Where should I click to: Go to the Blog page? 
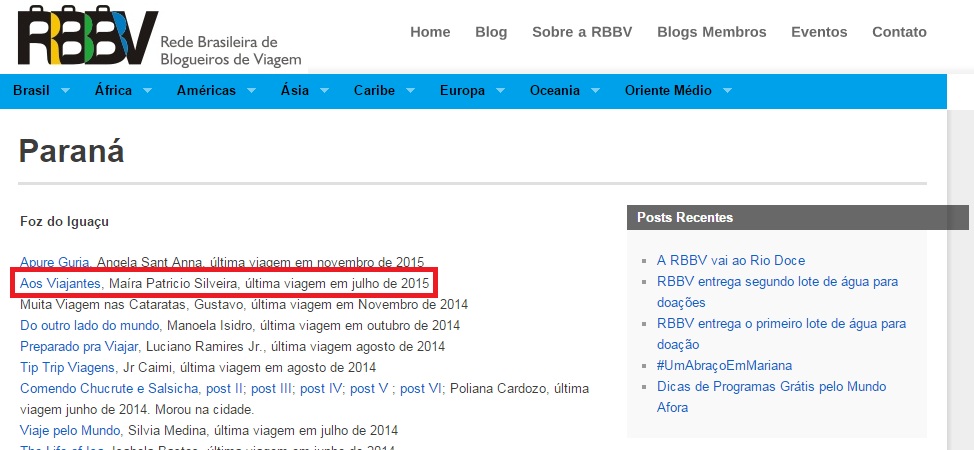[491, 32]
